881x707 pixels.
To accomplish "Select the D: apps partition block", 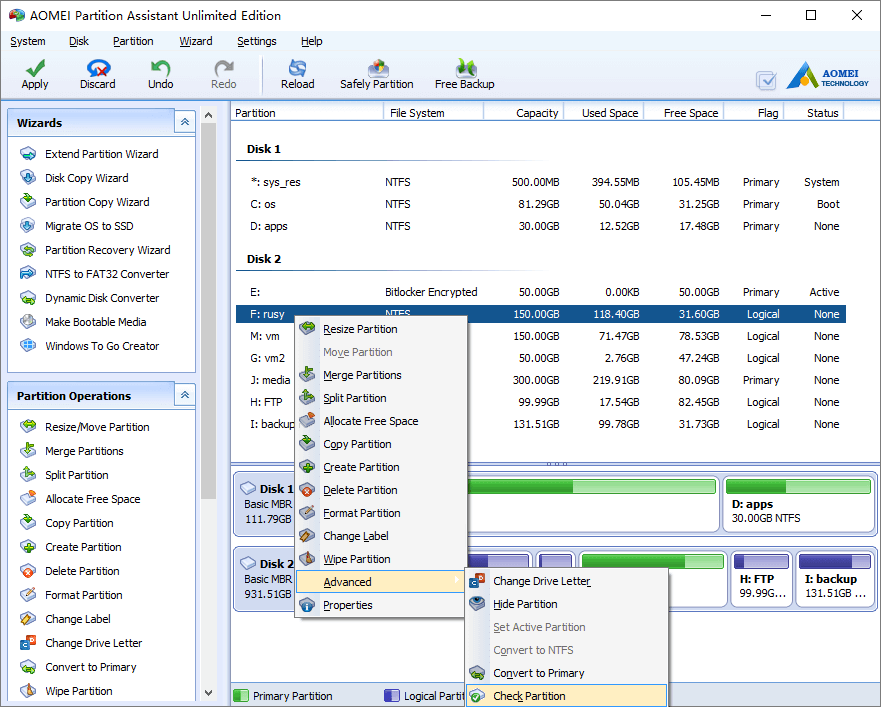I will 798,504.
